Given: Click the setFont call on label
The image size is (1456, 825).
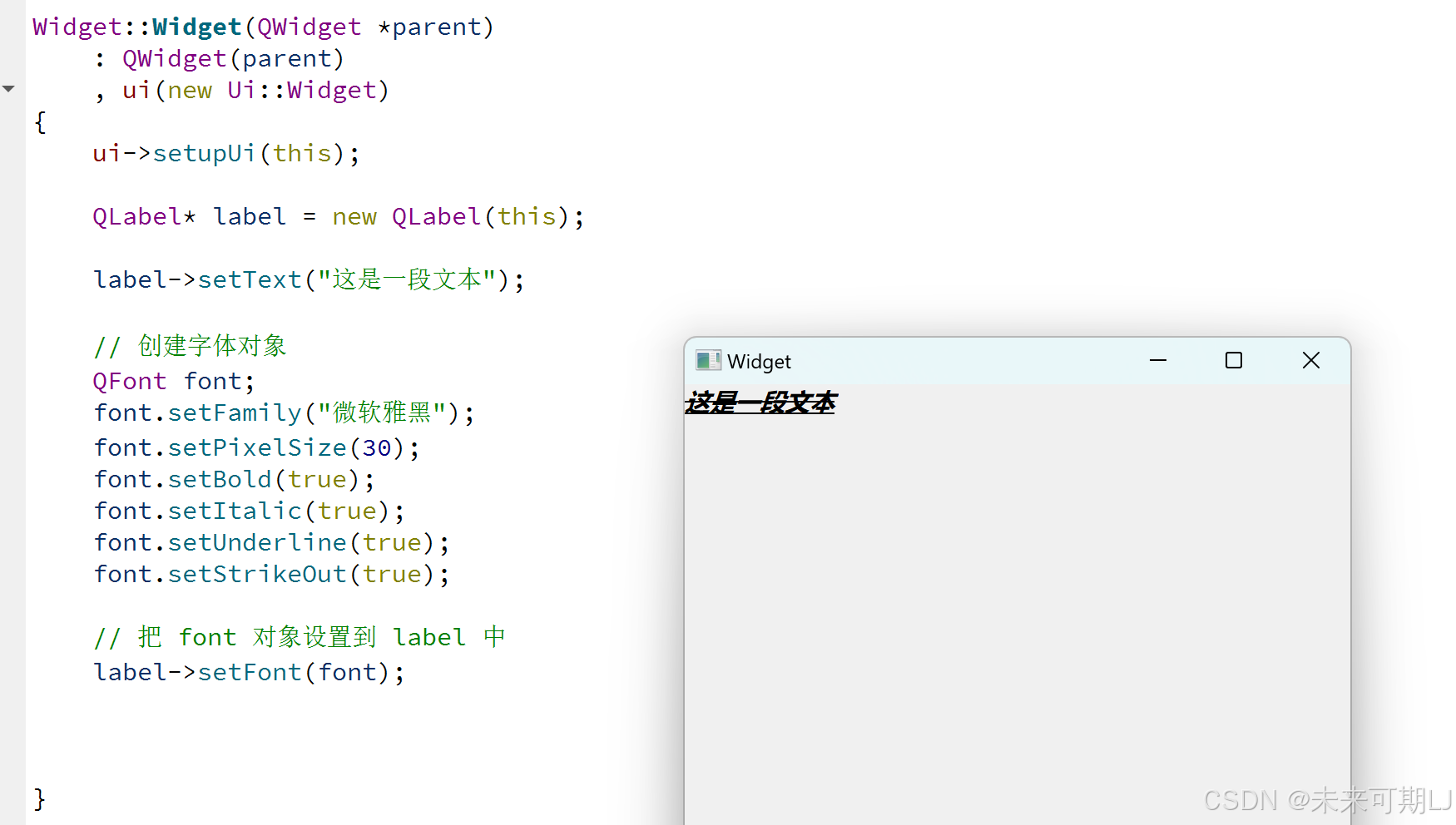Looking at the screenshot, I should click(x=250, y=672).
